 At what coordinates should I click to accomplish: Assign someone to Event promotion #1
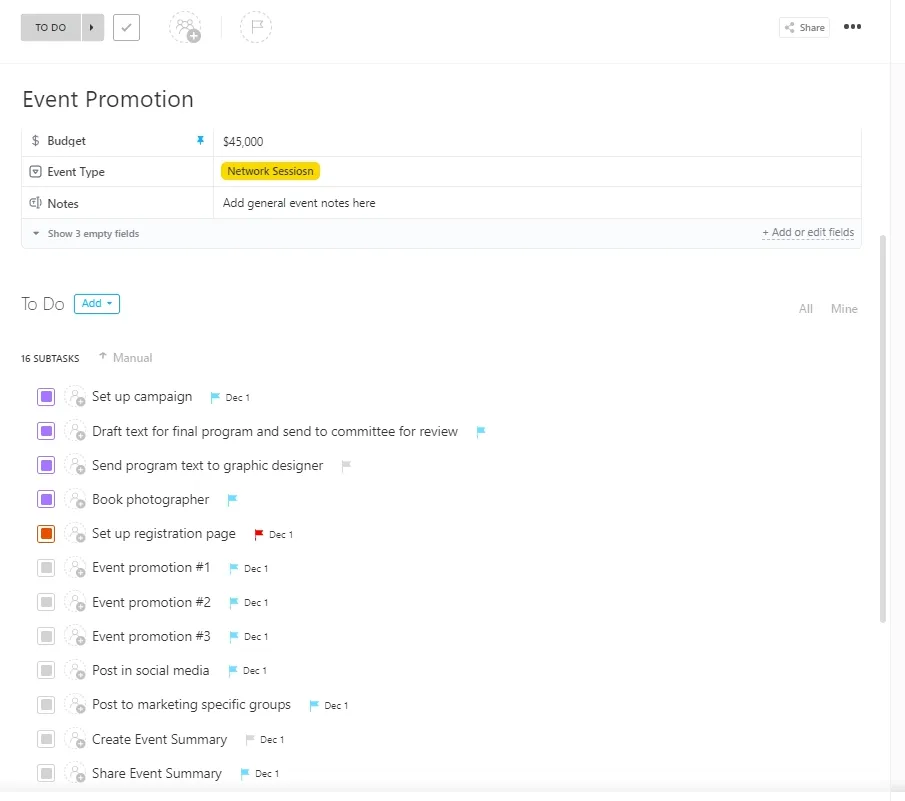(76, 568)
